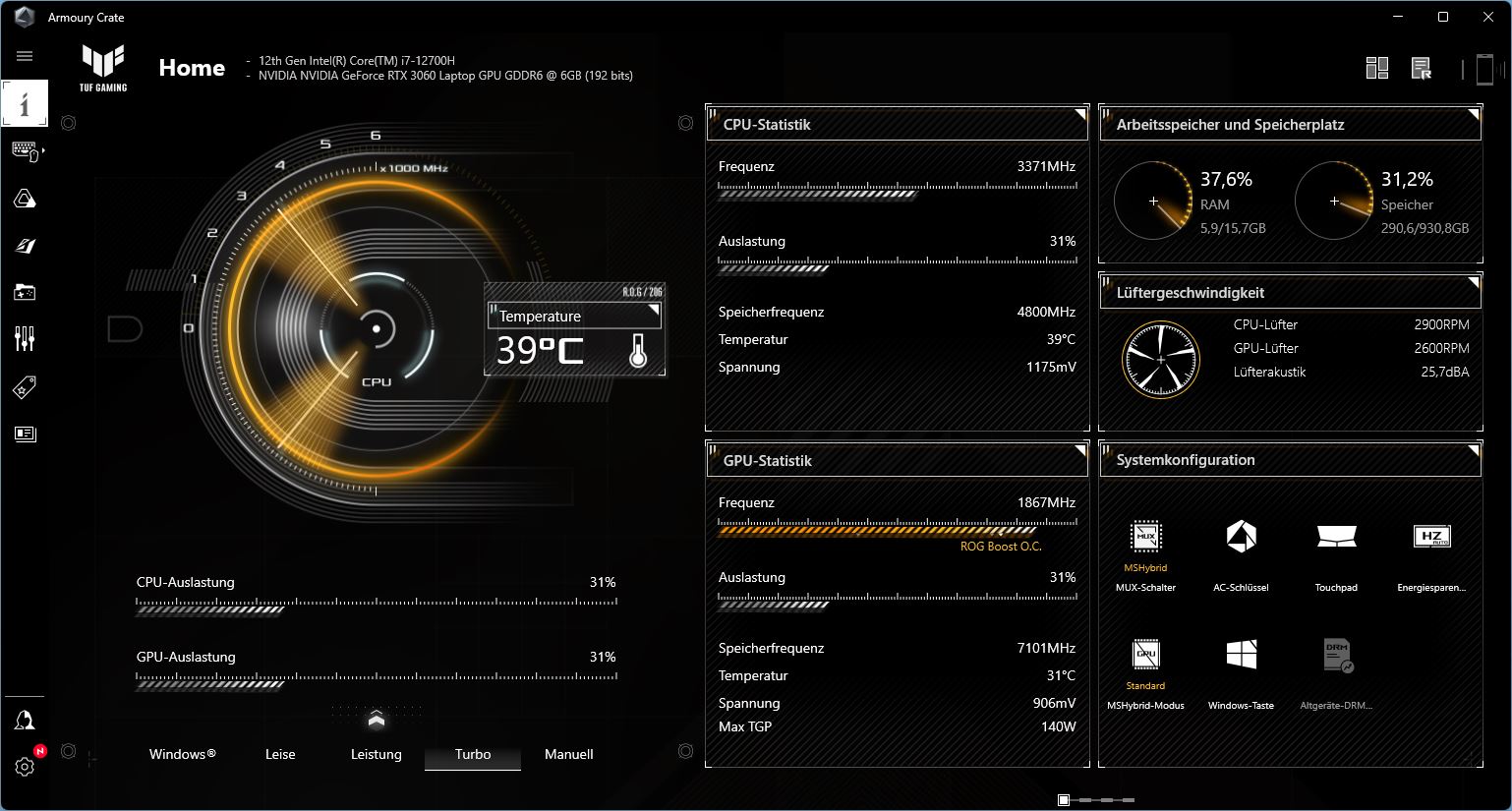Select the Home info icon in sidebar

click(x=25, y=103)
